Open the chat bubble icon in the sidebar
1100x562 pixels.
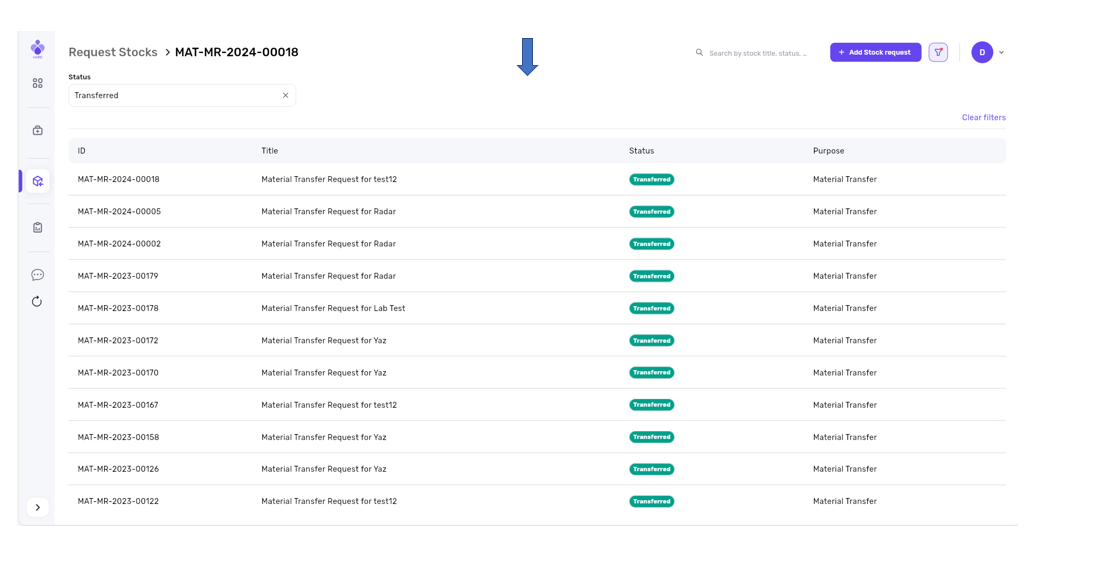coord(37,275)
